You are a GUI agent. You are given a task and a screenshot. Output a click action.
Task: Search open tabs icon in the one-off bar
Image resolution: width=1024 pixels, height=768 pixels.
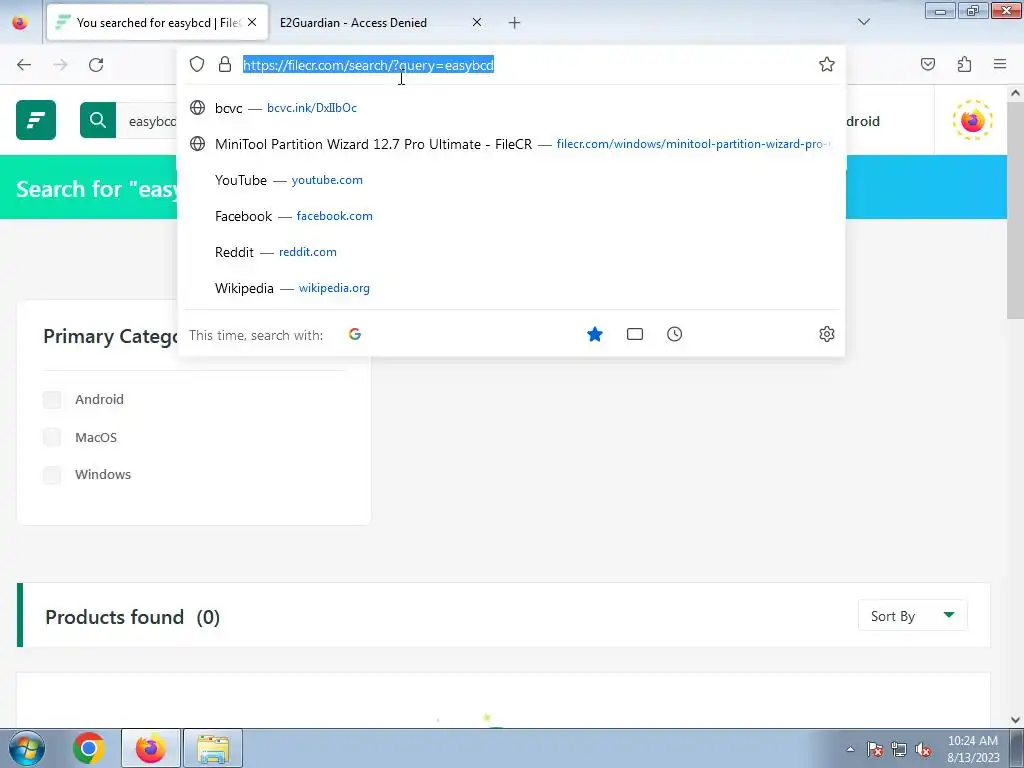coord(635,334)
